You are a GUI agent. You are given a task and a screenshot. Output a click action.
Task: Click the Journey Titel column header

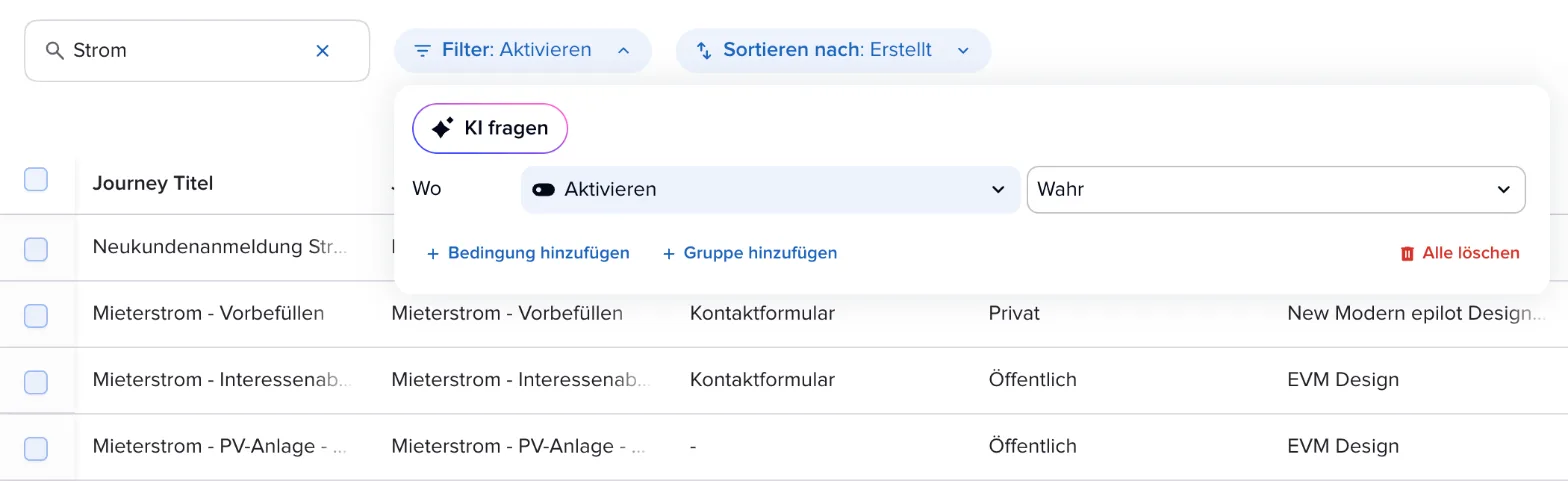[153, 183]
